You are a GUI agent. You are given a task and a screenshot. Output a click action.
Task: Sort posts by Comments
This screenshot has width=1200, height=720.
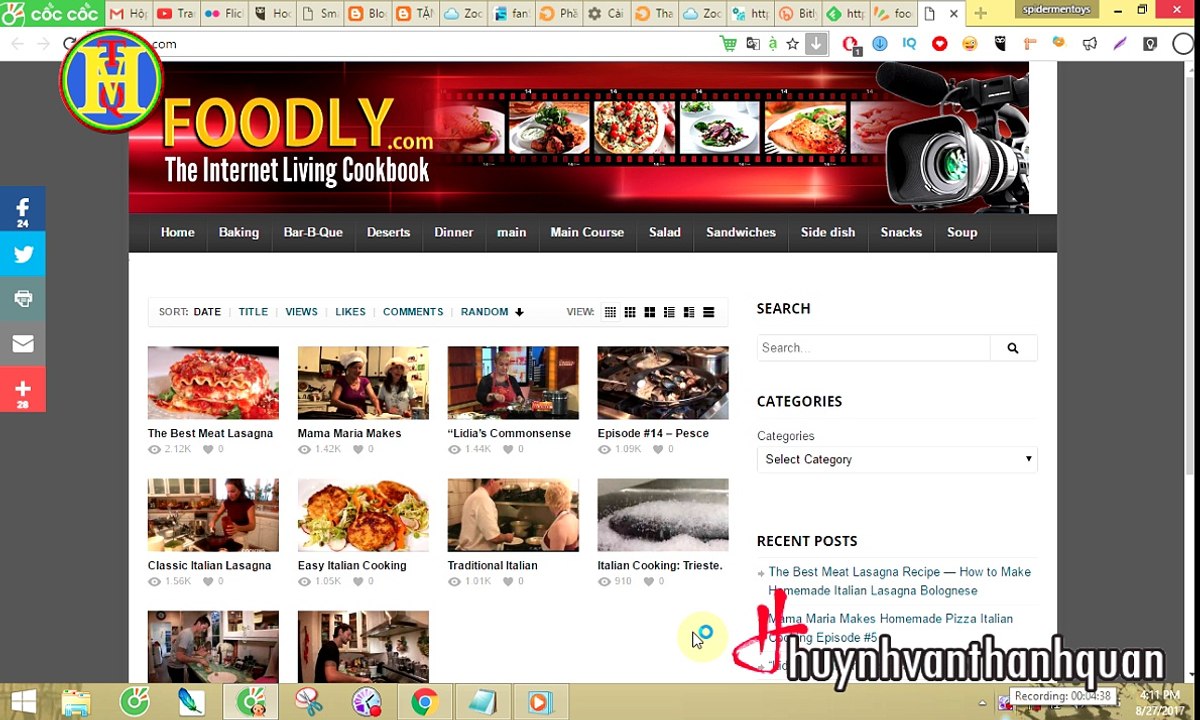pyautogui.click(x=413, y=312)
